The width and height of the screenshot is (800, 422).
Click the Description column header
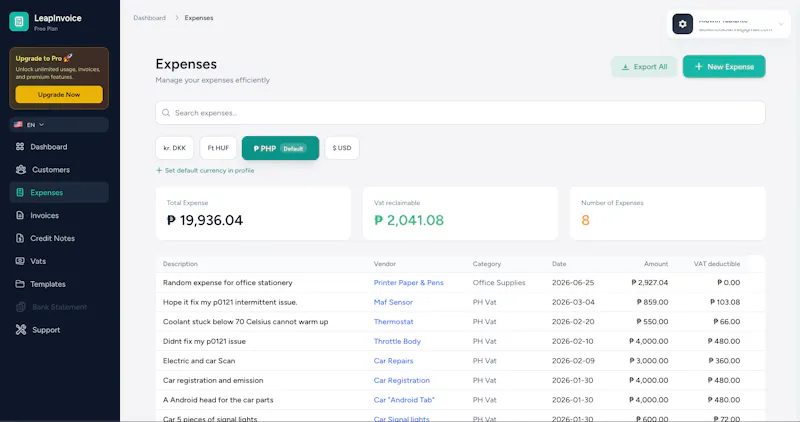click(x=180, y=264)
